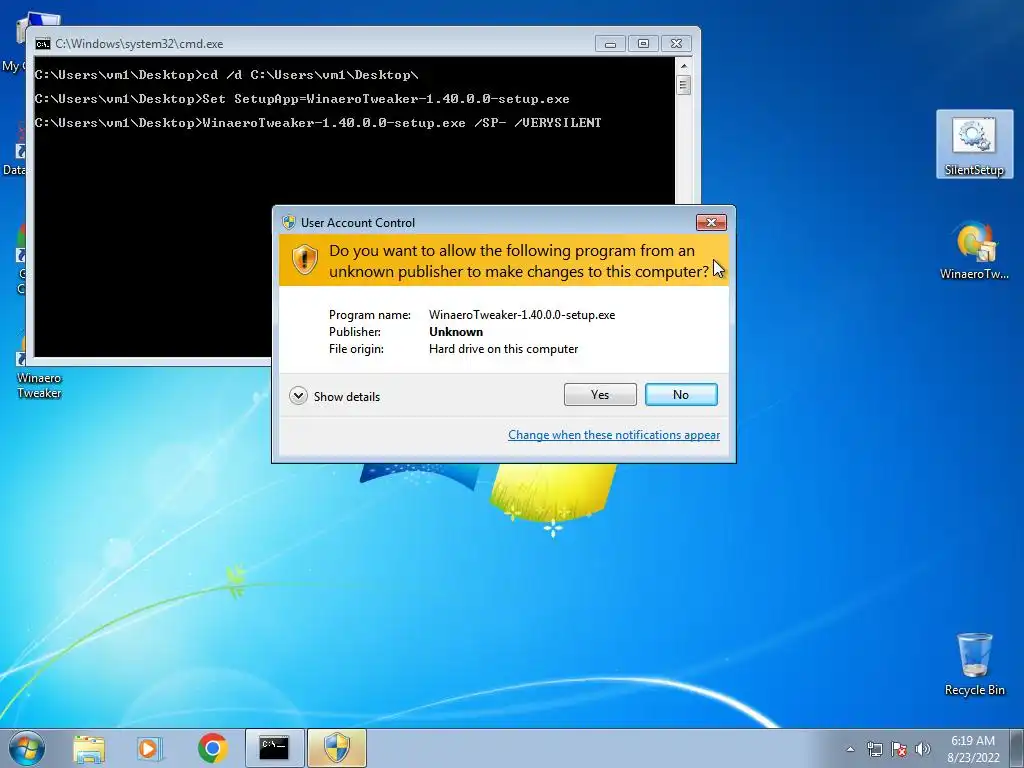The image size is (1024, 768).
Task: Click the 'cd /d' command line in cmd
Action: coord(227,74)
